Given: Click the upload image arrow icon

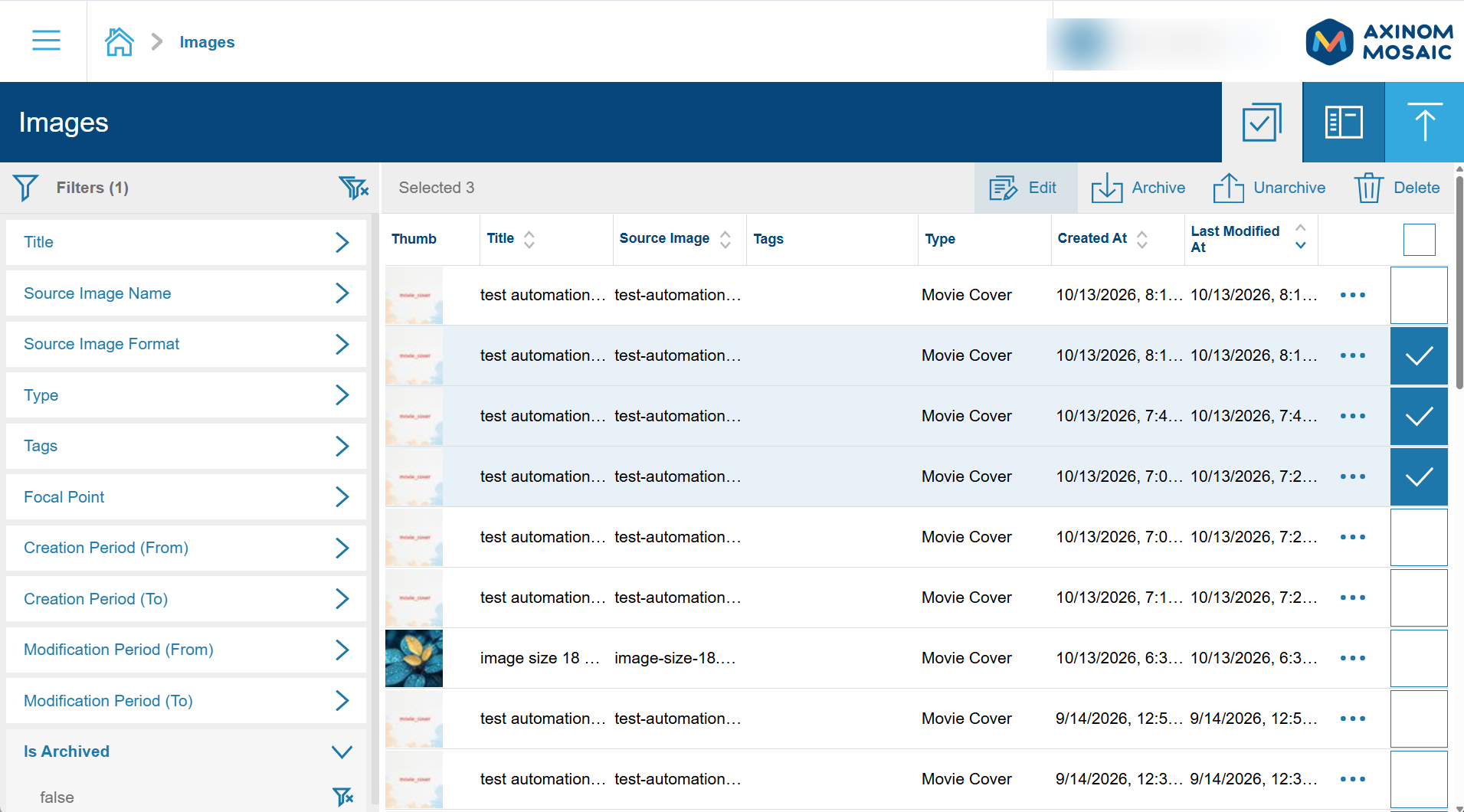Looking at the screenshot, I should click(1424, 122).
